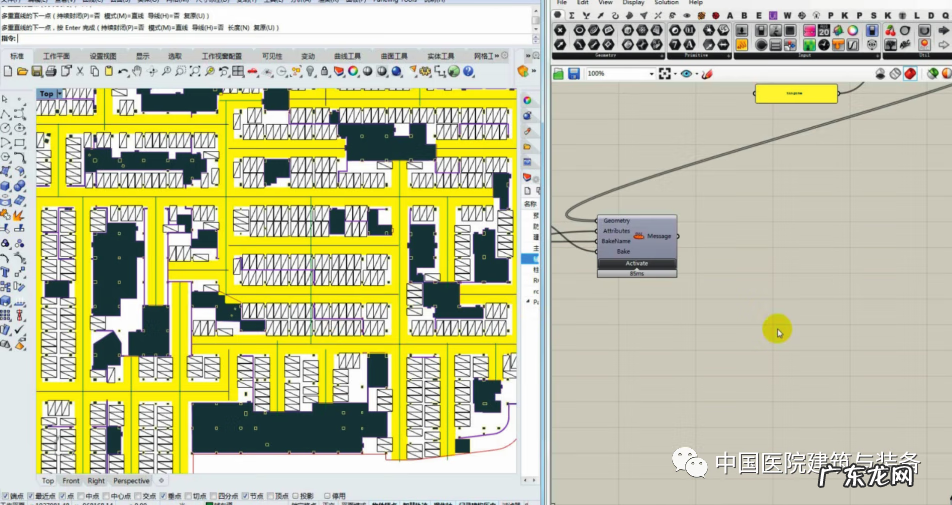
Task: Save the Grasshopper document via floppy icon
Action: coord(573,74)
